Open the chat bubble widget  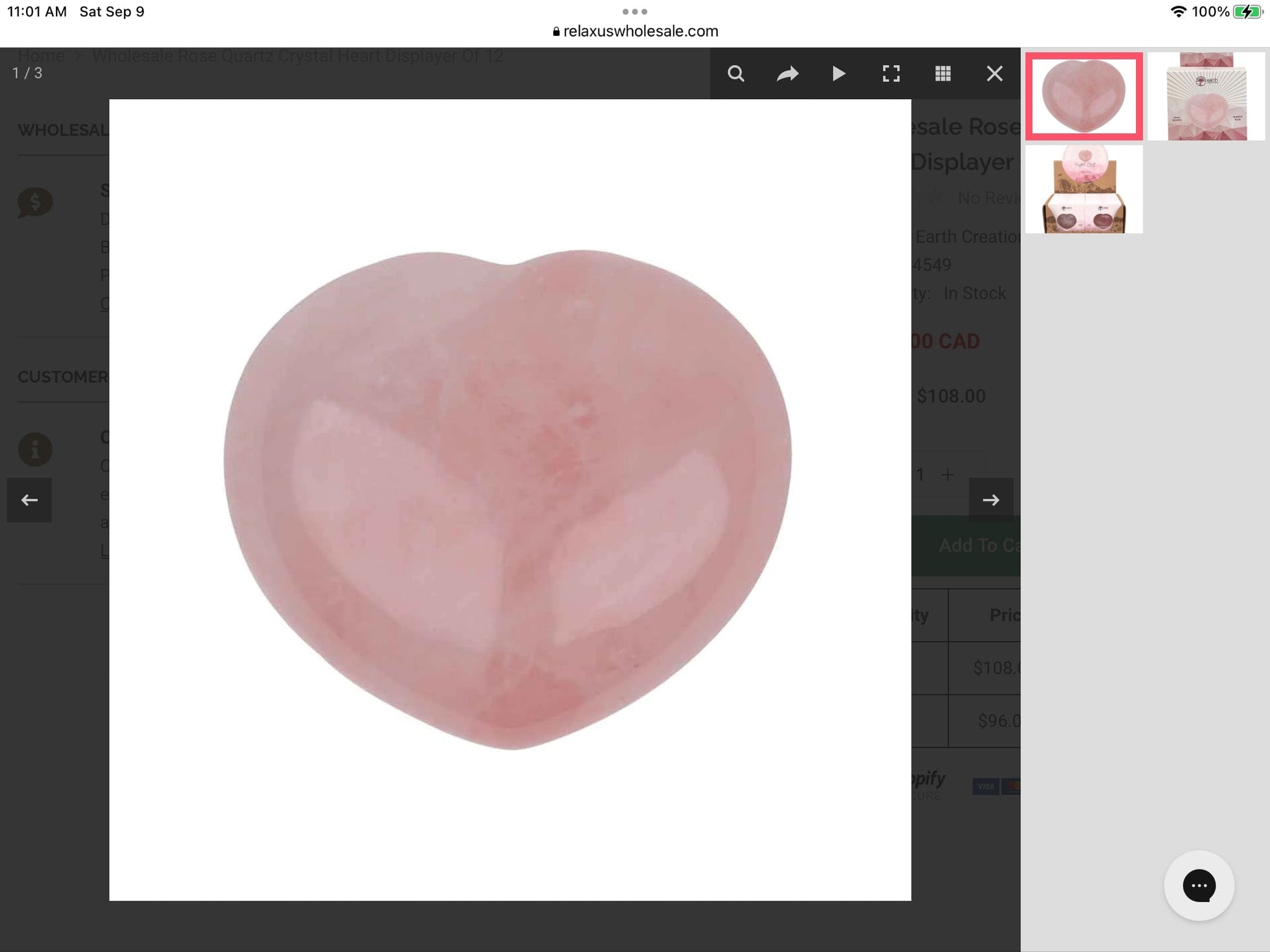pos(1199,885)
